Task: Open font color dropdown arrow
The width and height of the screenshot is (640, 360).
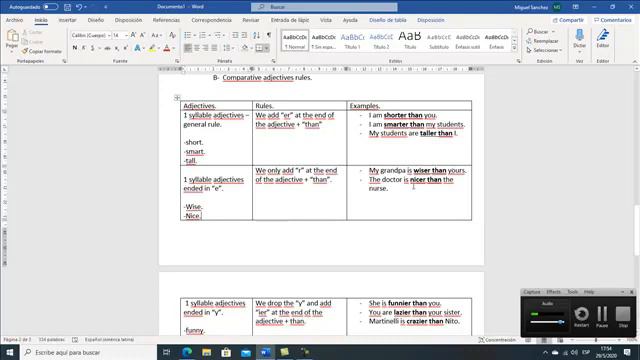Action: pyautogui.click(x=173, y=49)
